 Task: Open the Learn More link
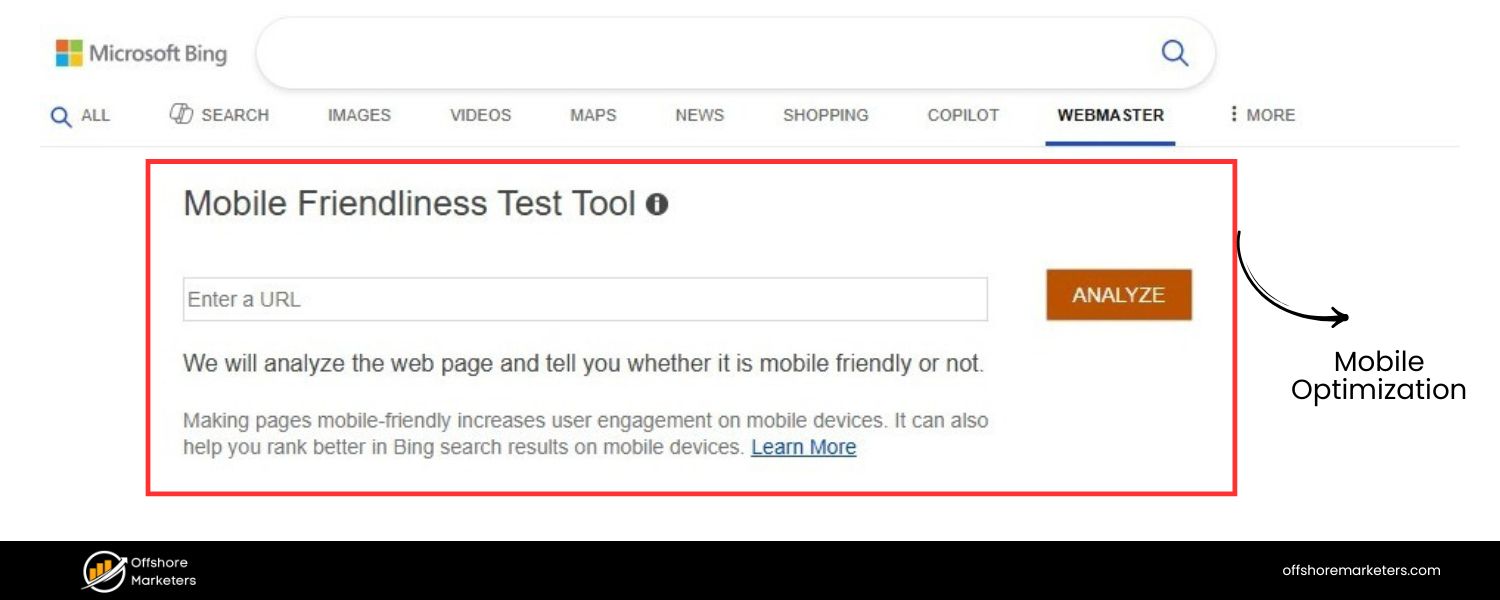[803, 447]
